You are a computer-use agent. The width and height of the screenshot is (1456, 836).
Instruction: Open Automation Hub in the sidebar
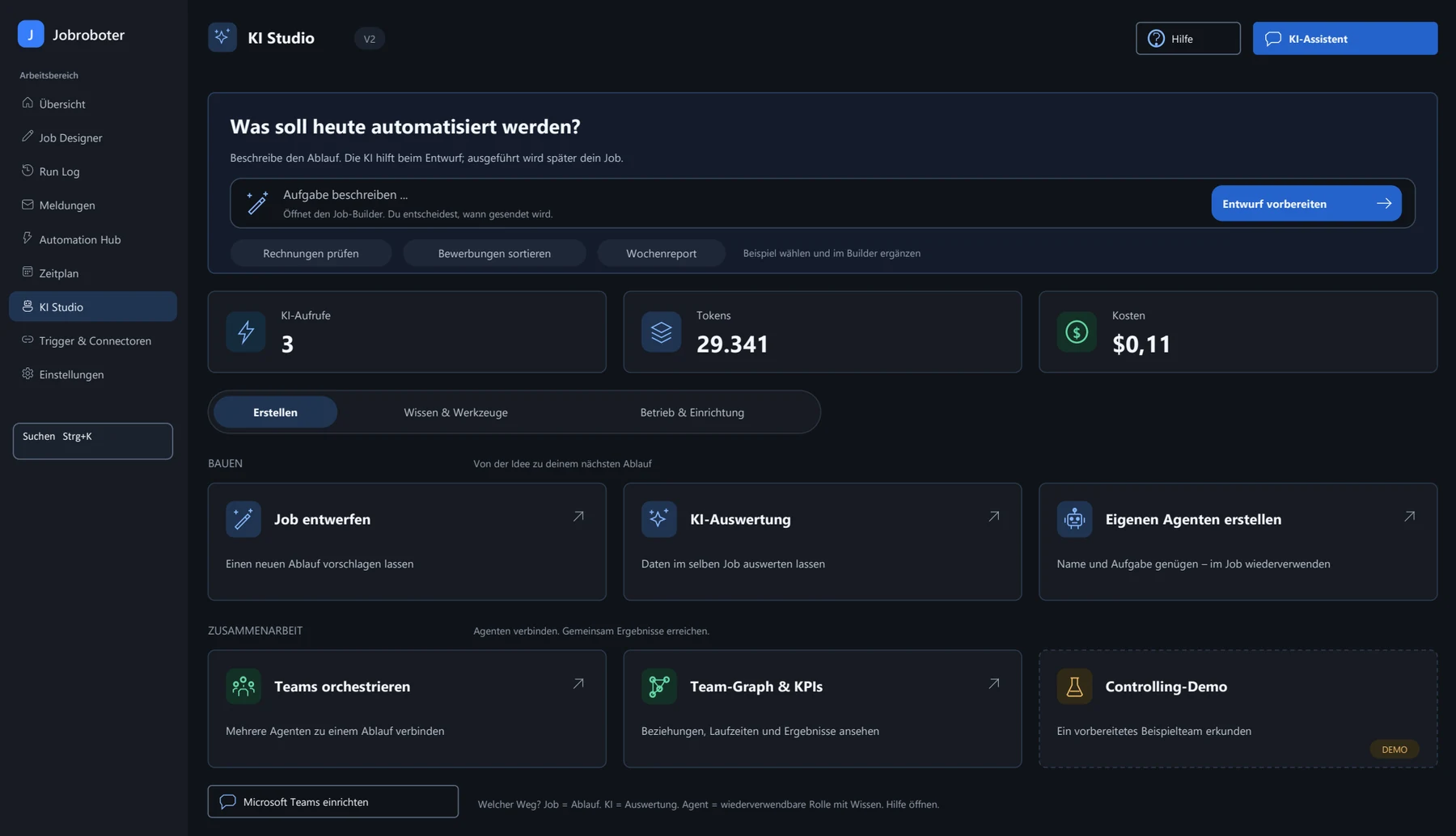(x=93, y=239)
